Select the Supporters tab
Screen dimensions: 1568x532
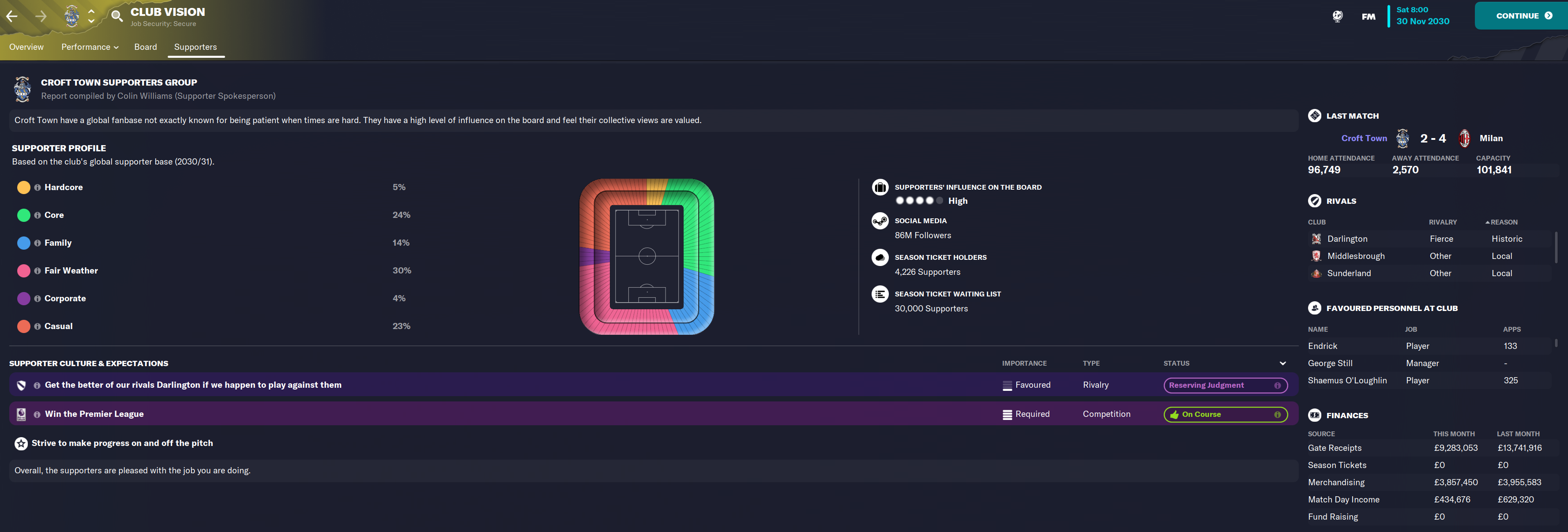[196, 47]
